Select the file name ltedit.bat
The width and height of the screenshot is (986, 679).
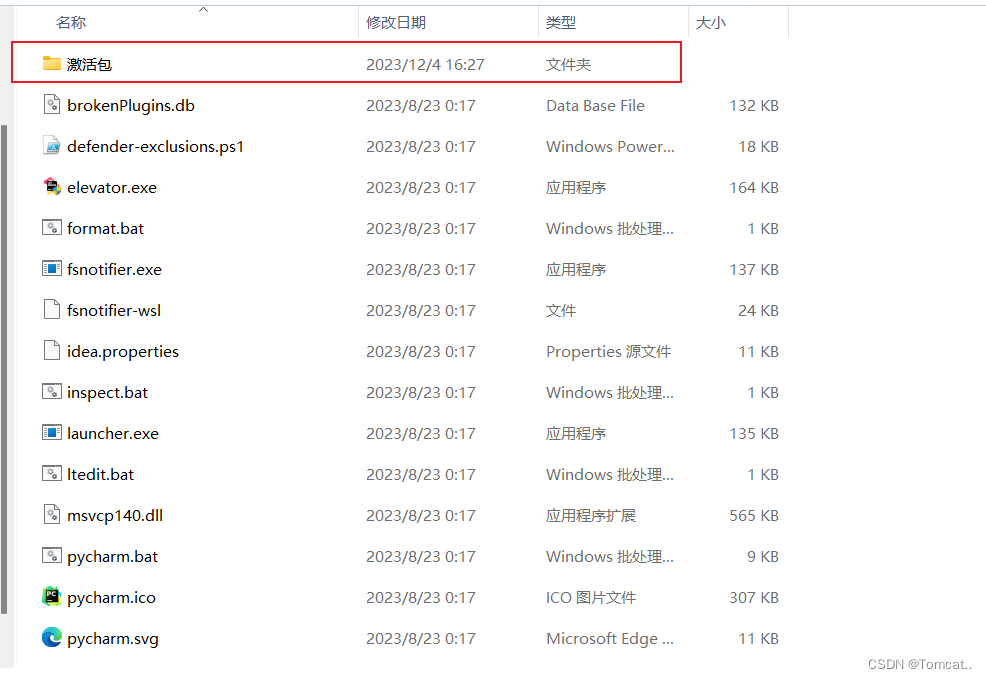pyautogui.click(x=101, y=474)
